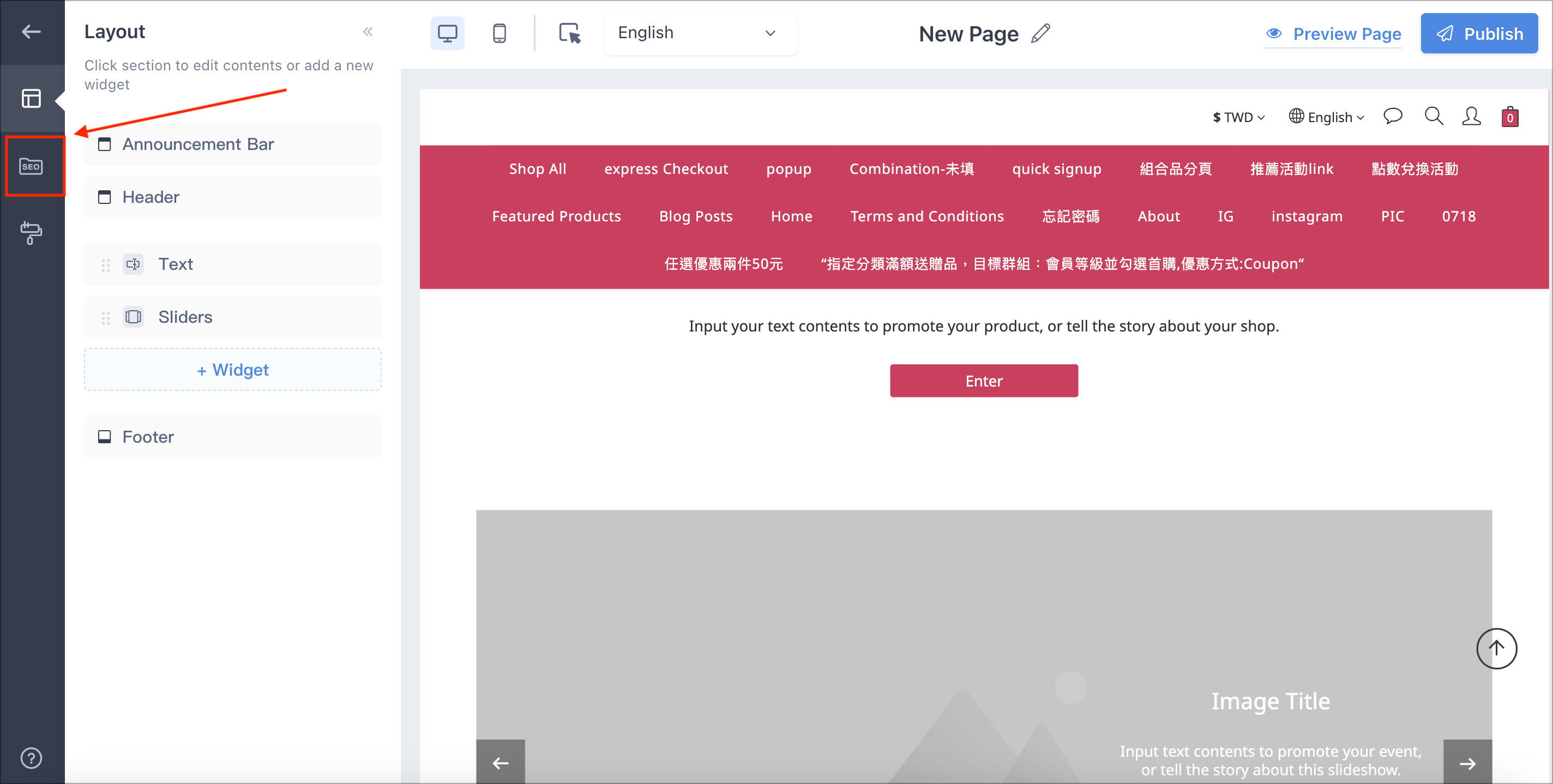Click the promotional text paragraph
The width and height of the screenshot is (1553, 784).
984,327
